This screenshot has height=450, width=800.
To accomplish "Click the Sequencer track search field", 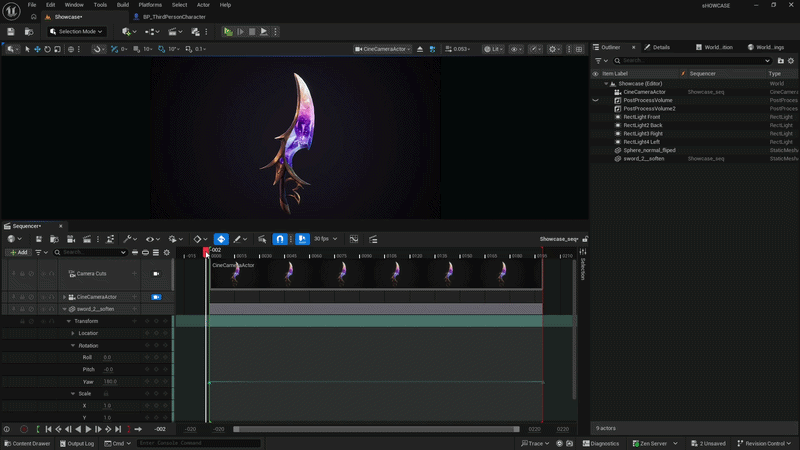I will click(90, 253).
